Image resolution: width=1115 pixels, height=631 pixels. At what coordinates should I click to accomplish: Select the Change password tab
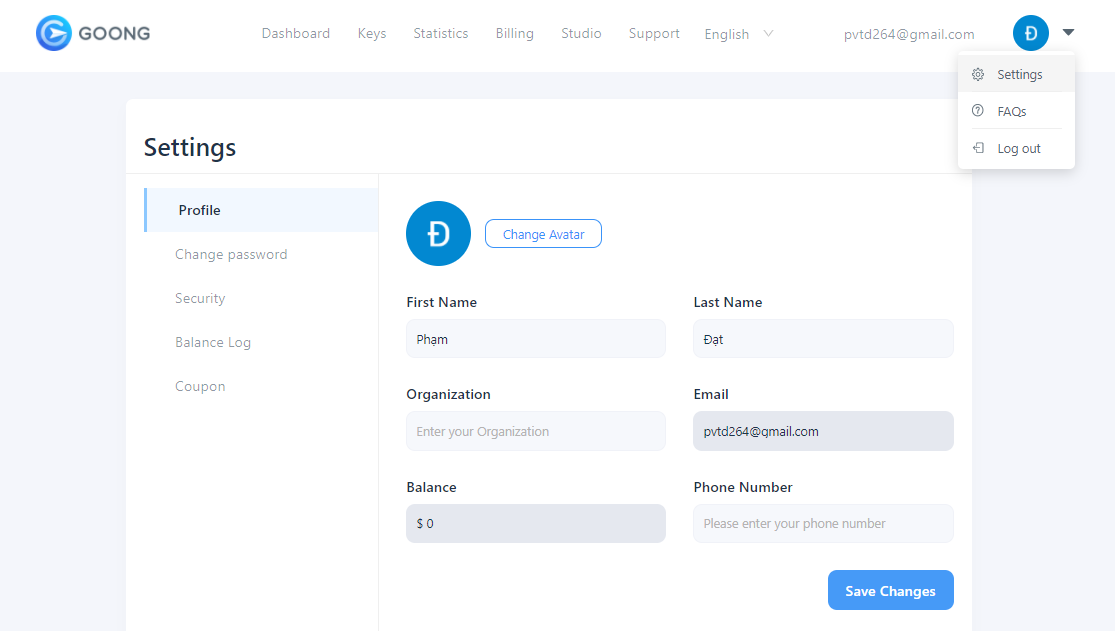(x=231, y=254)
